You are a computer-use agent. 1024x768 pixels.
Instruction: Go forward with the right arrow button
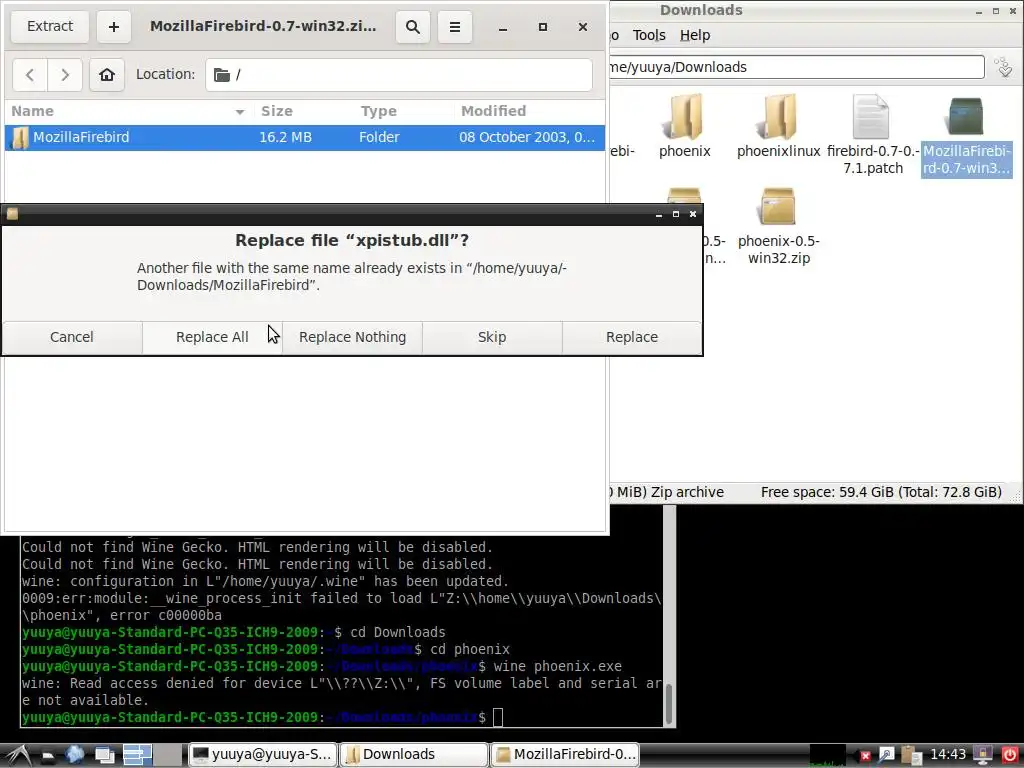click(65, 74)
